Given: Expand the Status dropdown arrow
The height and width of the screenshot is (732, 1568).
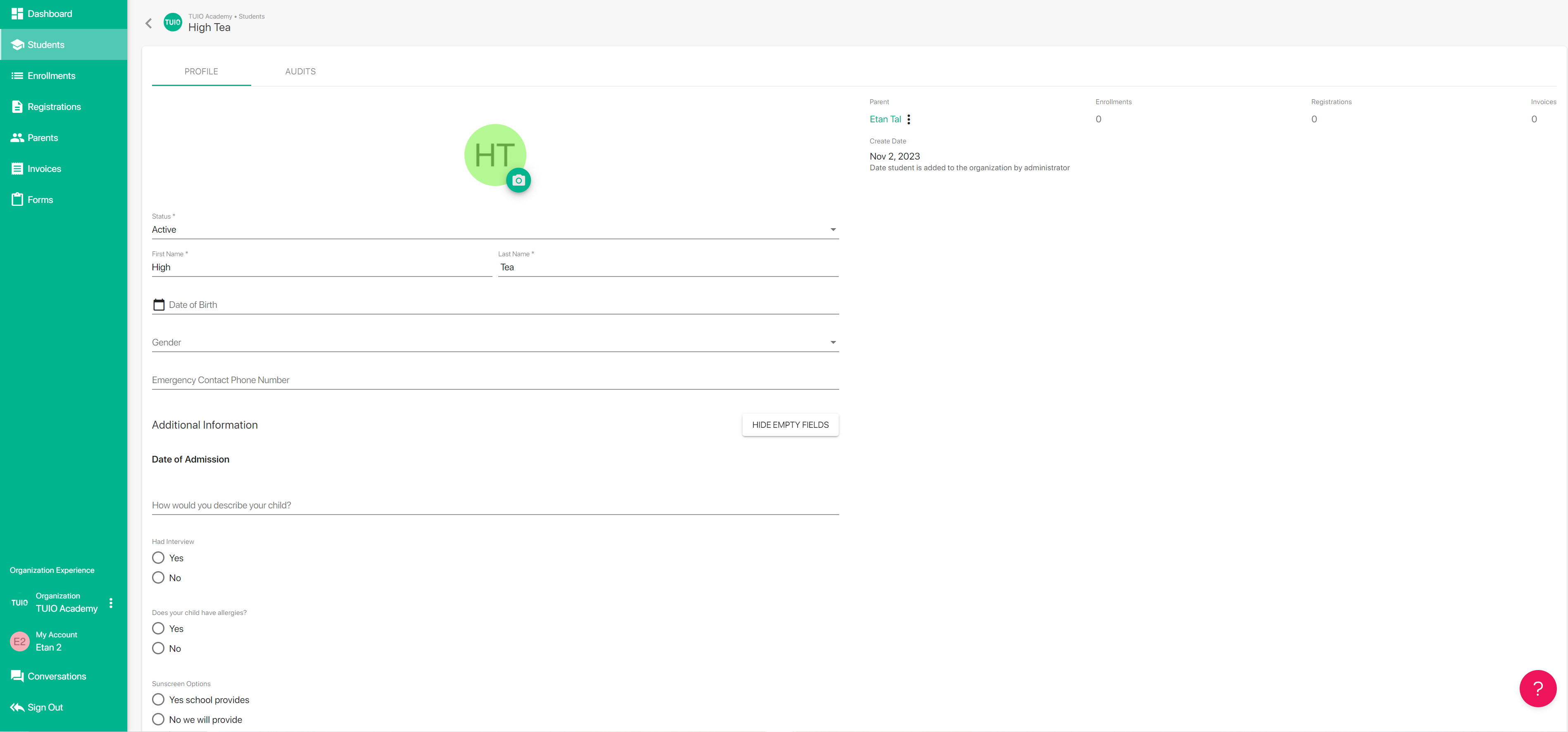Looking at the screenshot, I should 833,229.
